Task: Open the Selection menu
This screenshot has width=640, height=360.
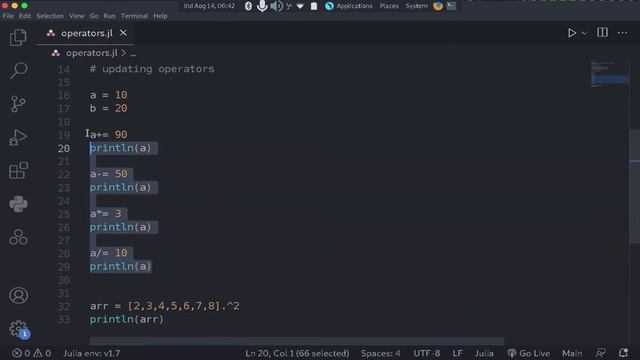Action: point(50,16)
